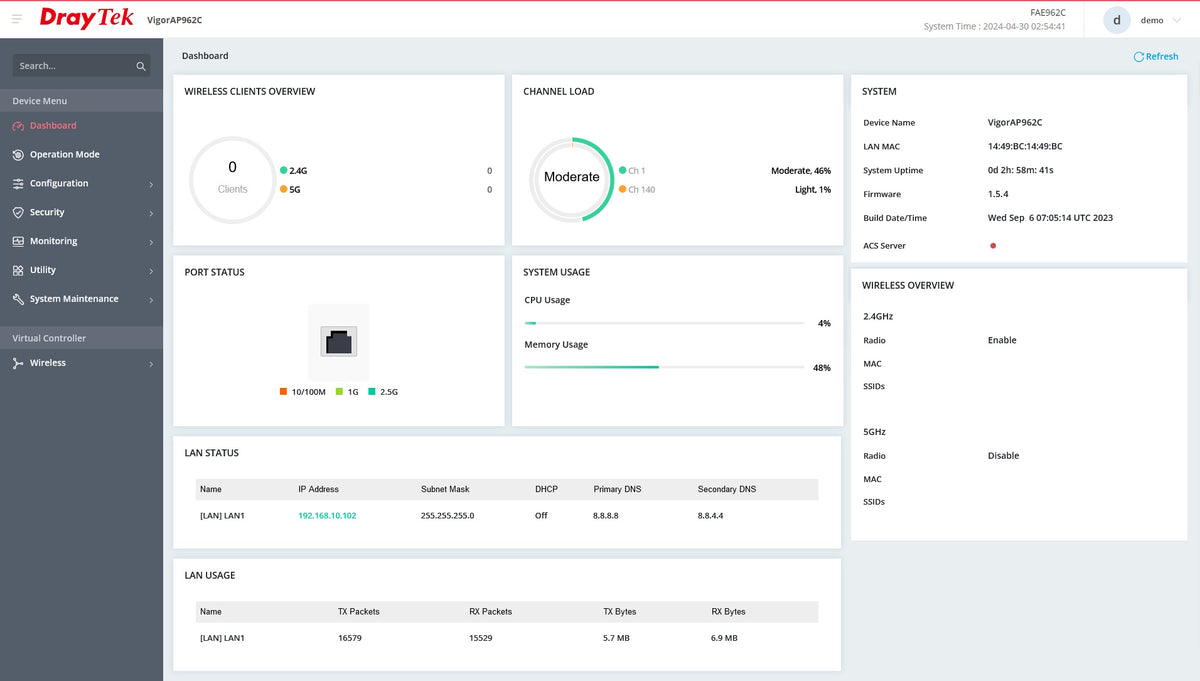Expand the Utility submenu chevron
The height and width of the screenshot is (681, 1200).
pos(151,271)
